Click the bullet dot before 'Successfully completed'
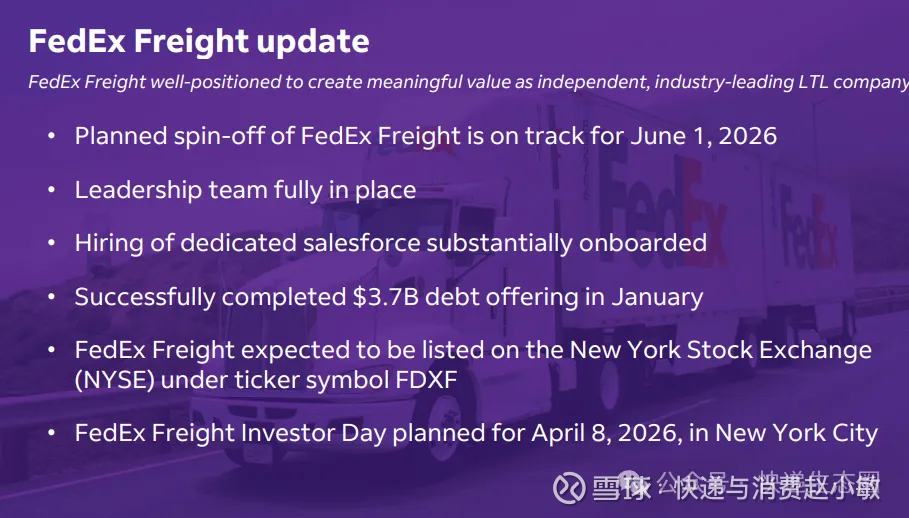Image resolution: width=909 pixels, height=518 pixels. [51, 297]
